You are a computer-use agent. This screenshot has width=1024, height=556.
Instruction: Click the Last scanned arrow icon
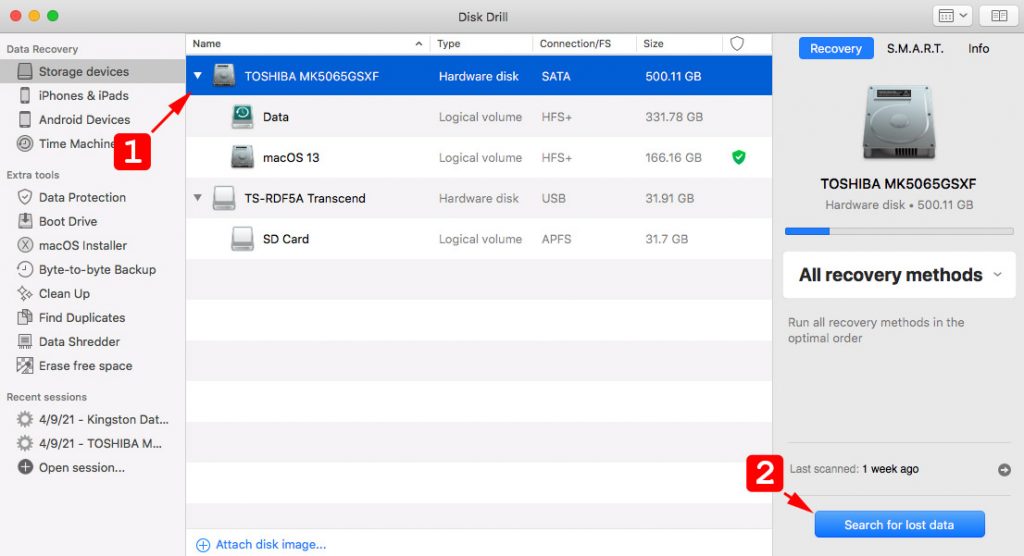click(1004, 470)
